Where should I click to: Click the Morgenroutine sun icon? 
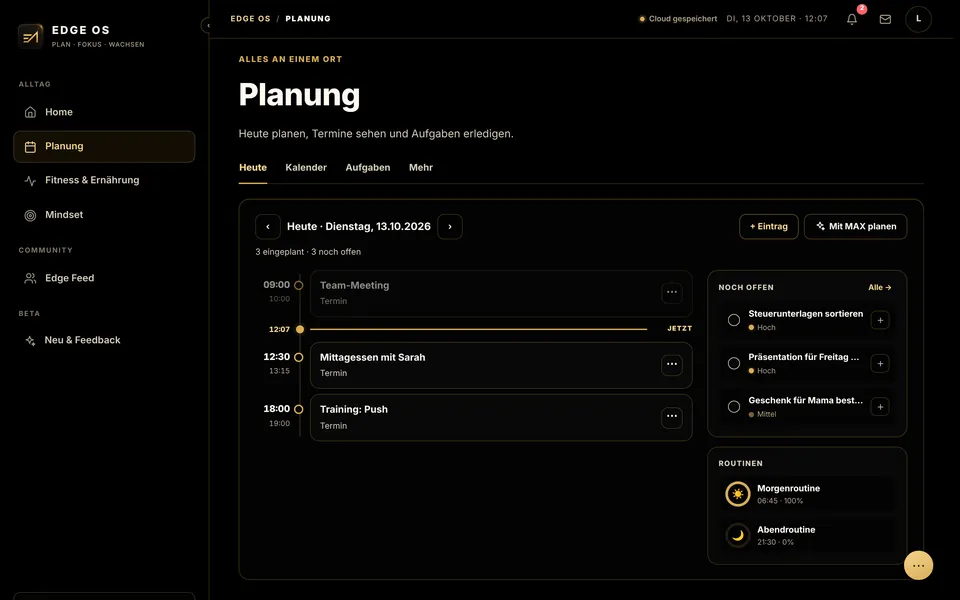738,493
